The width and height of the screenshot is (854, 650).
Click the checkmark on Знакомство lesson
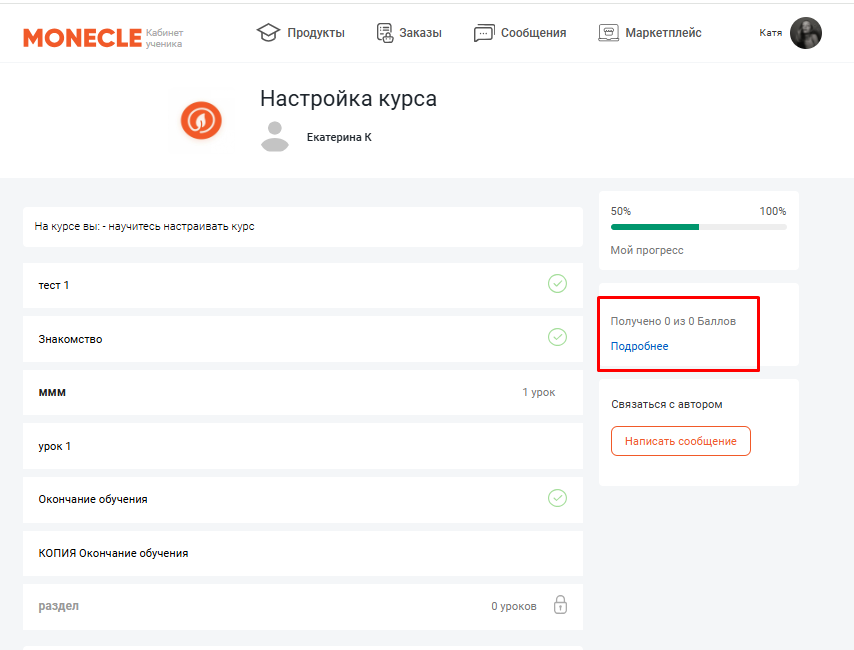click(x=557, y=338)
